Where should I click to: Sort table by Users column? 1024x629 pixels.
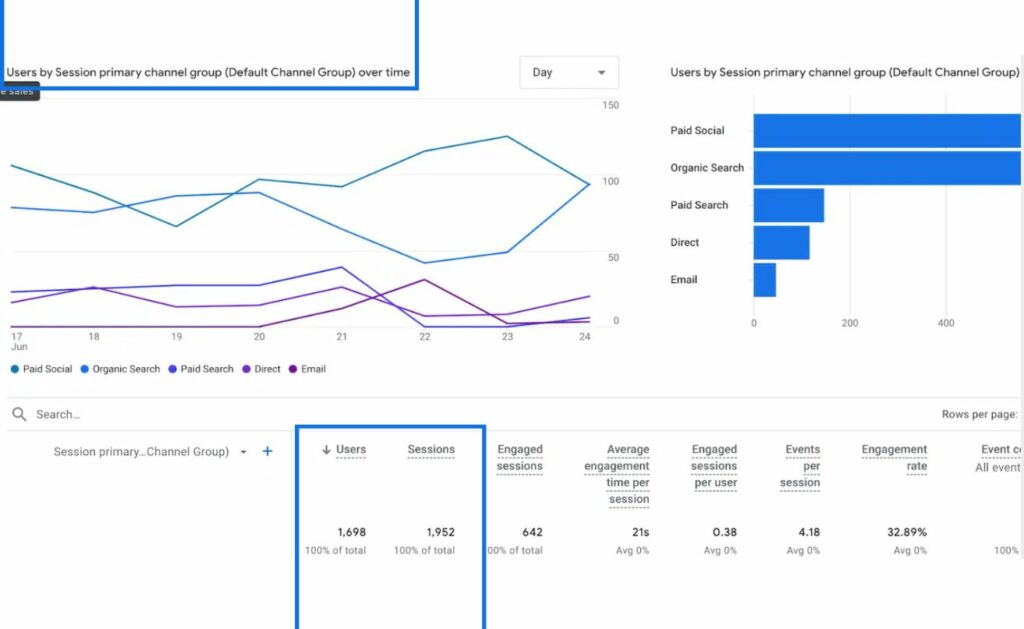pos(351,449)
